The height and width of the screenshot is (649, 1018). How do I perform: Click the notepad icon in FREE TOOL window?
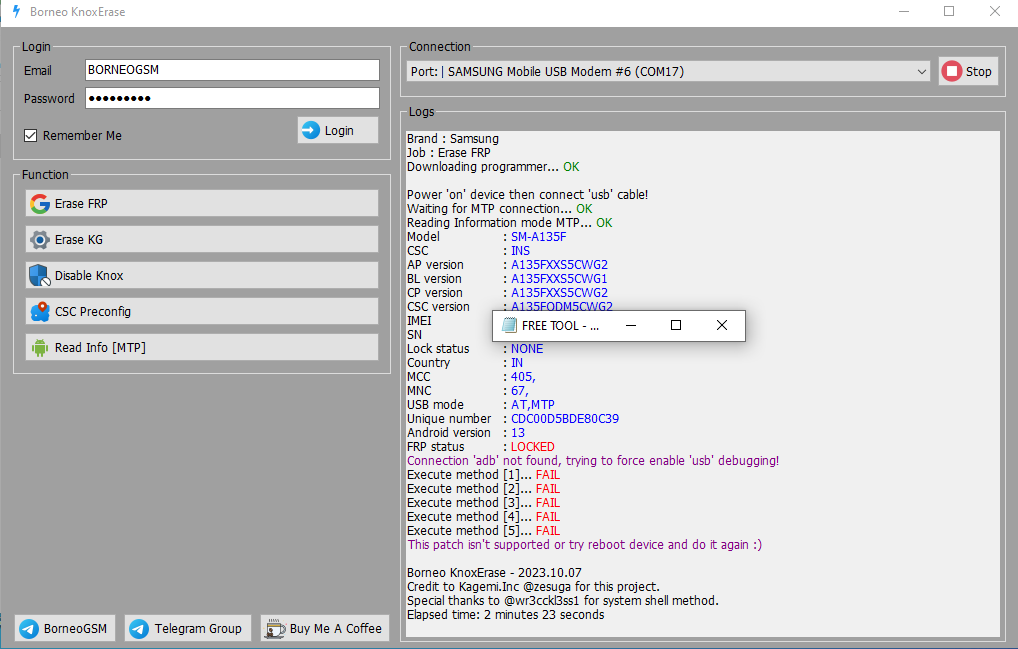click(x=510, y=325)
